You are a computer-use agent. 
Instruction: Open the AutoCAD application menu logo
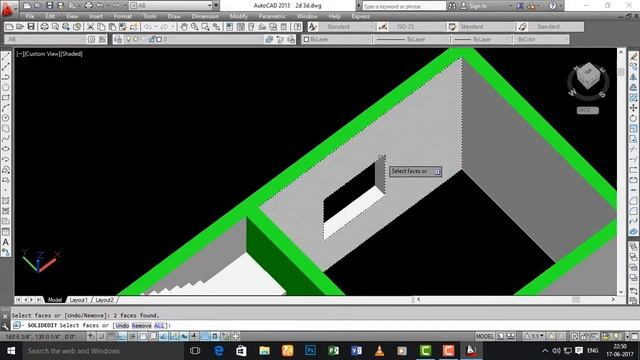click(x=7, y=8)
